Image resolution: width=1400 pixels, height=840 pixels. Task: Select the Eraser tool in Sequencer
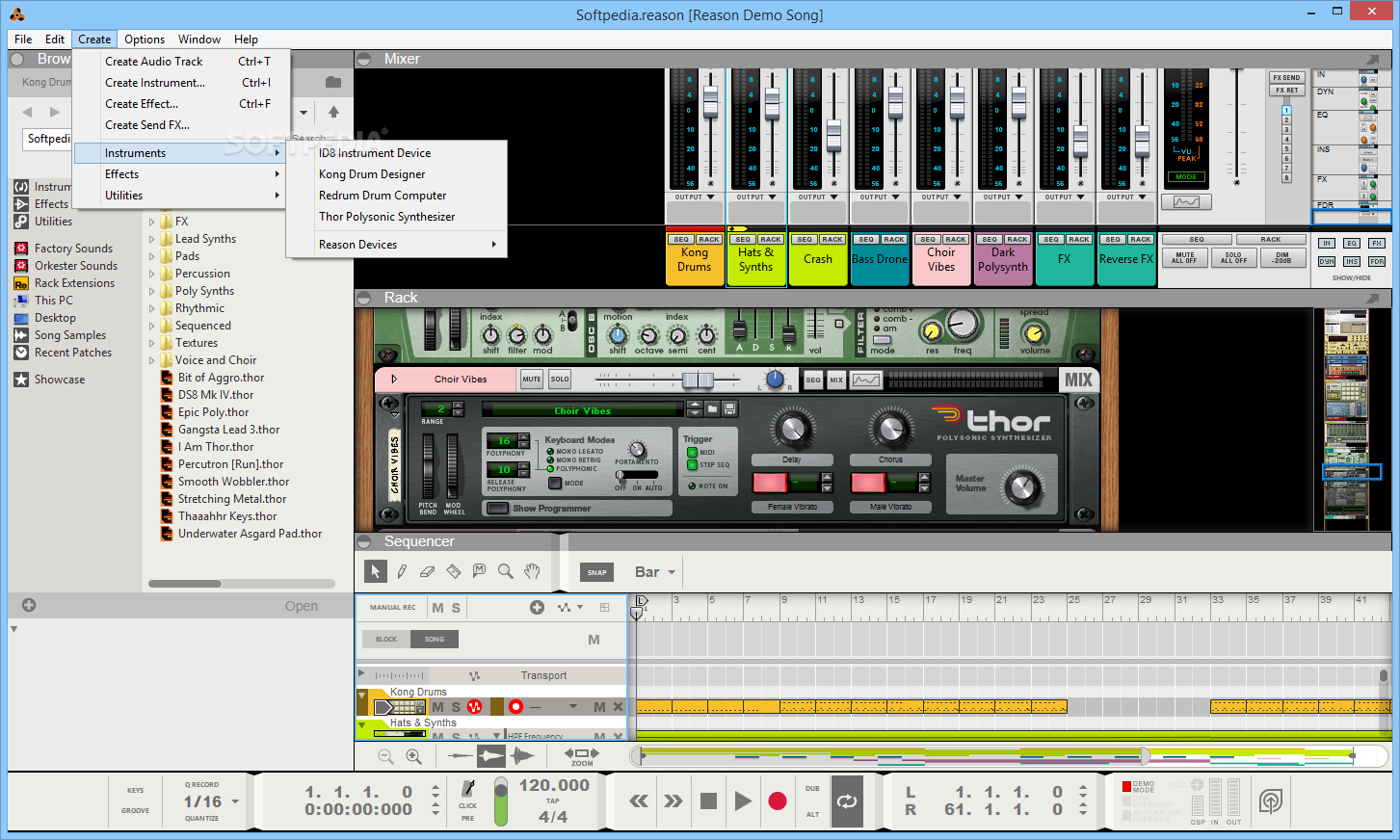[x=428, y=571]
